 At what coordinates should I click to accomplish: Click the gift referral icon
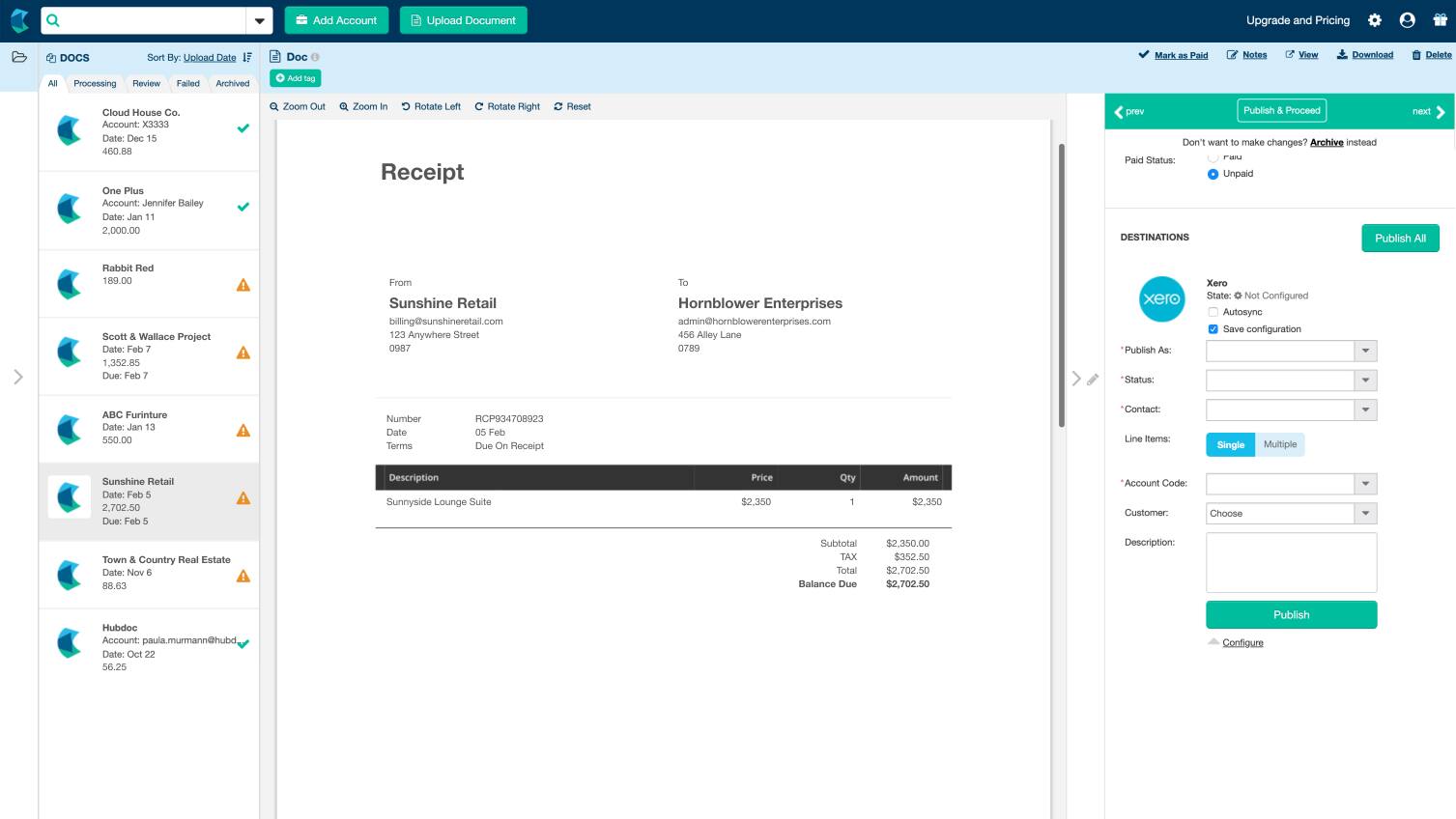coord(1441,19)
